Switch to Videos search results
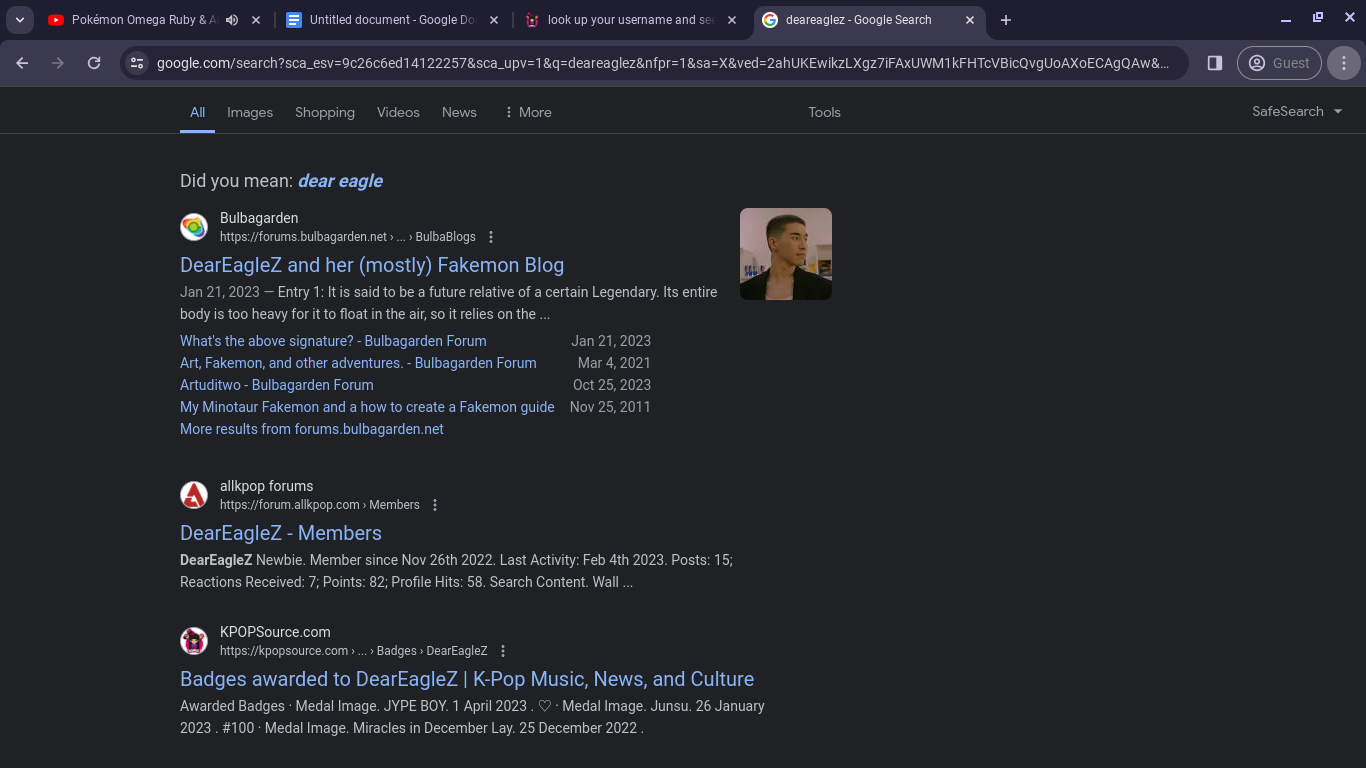1366x768 pixels. (x=398, y=112)
